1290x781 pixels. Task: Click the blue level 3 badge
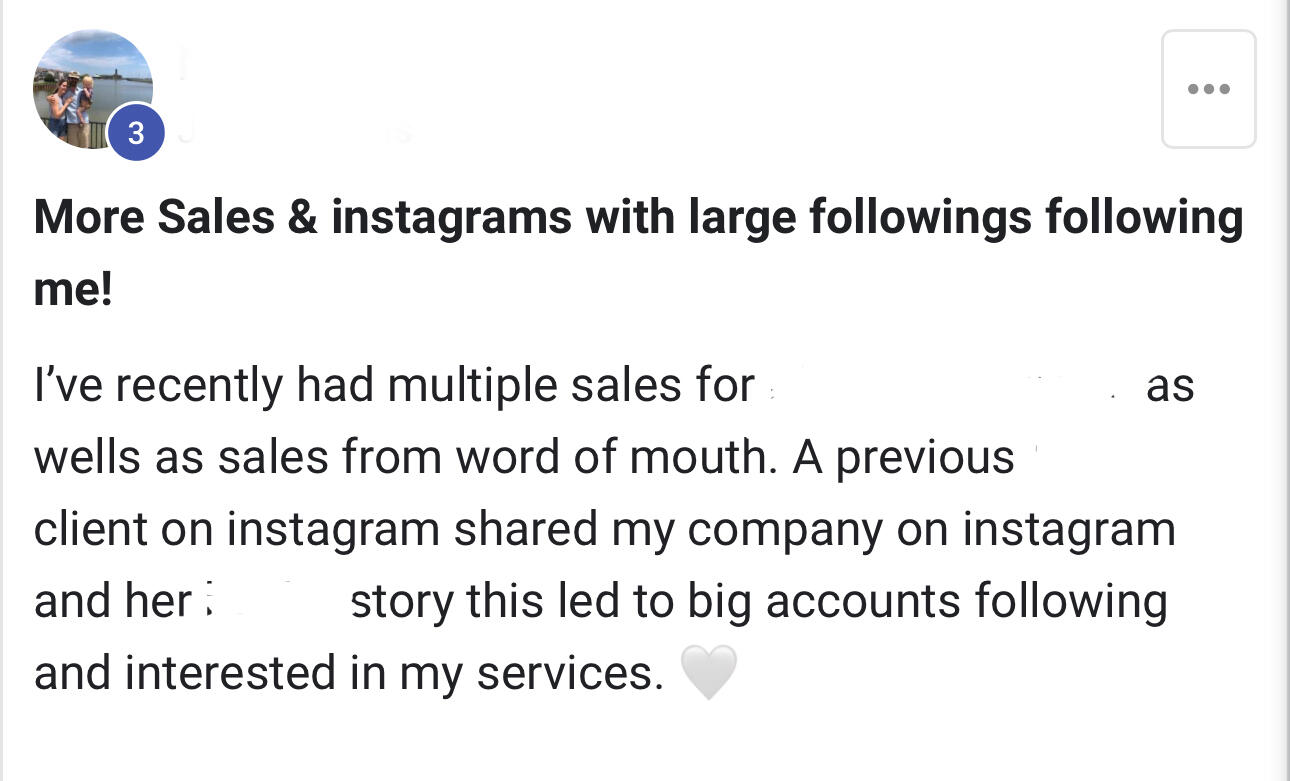coord(136,132)
